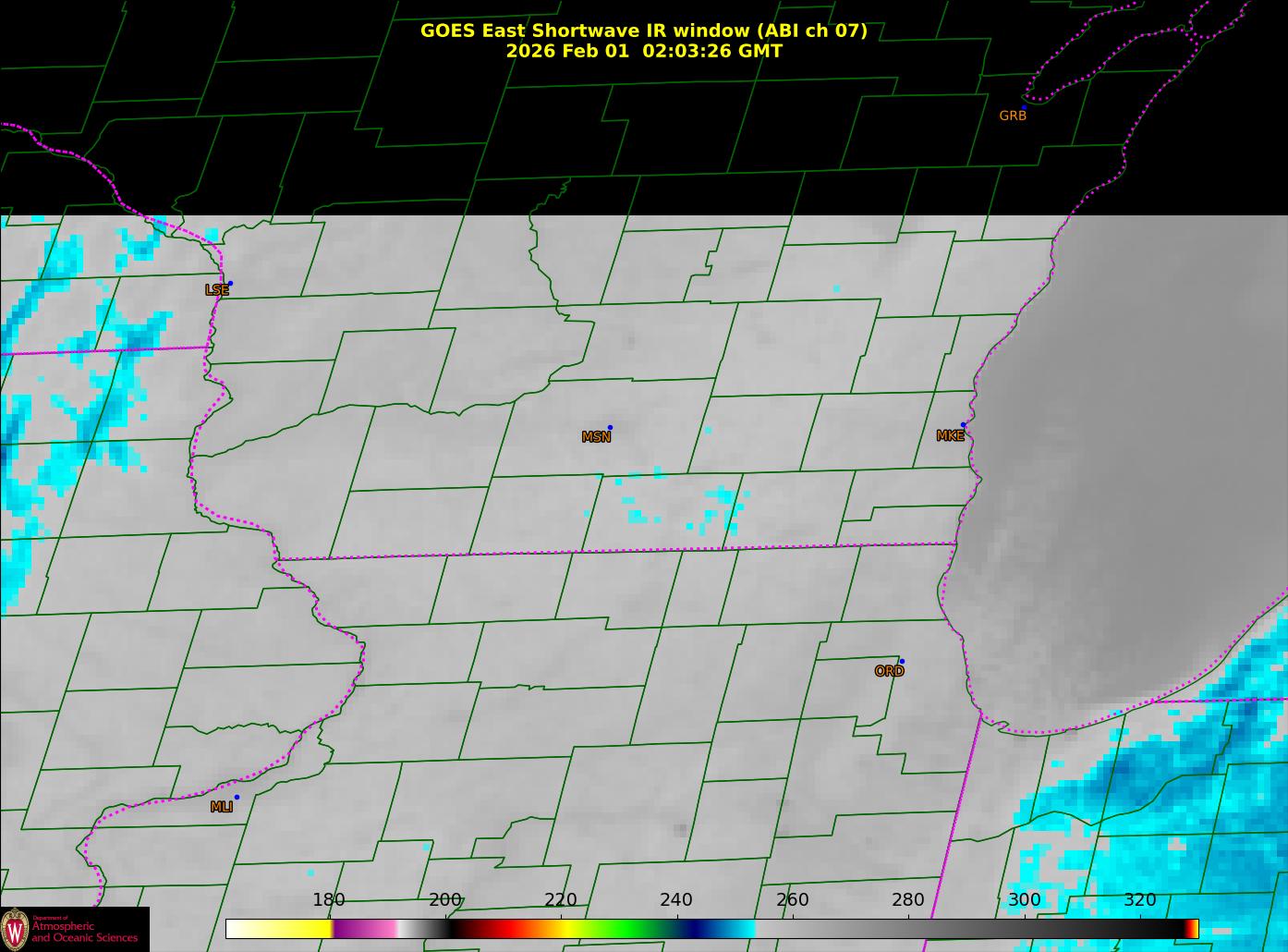Click the brightness temperature color scale bar

[711, 928]
